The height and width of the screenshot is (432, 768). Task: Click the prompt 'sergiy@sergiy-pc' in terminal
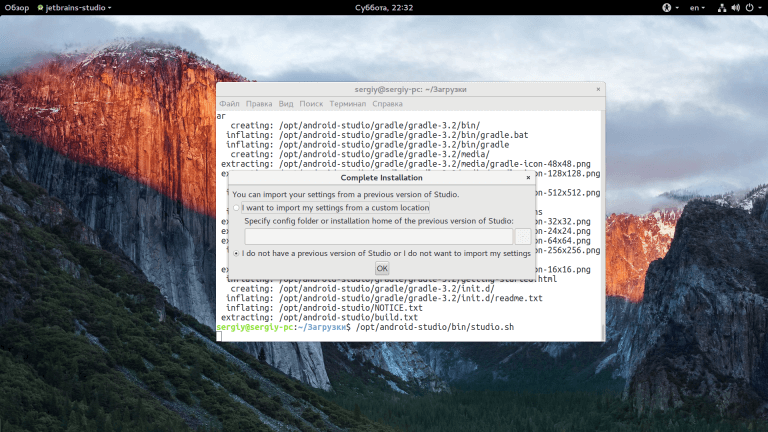[255, 327]
